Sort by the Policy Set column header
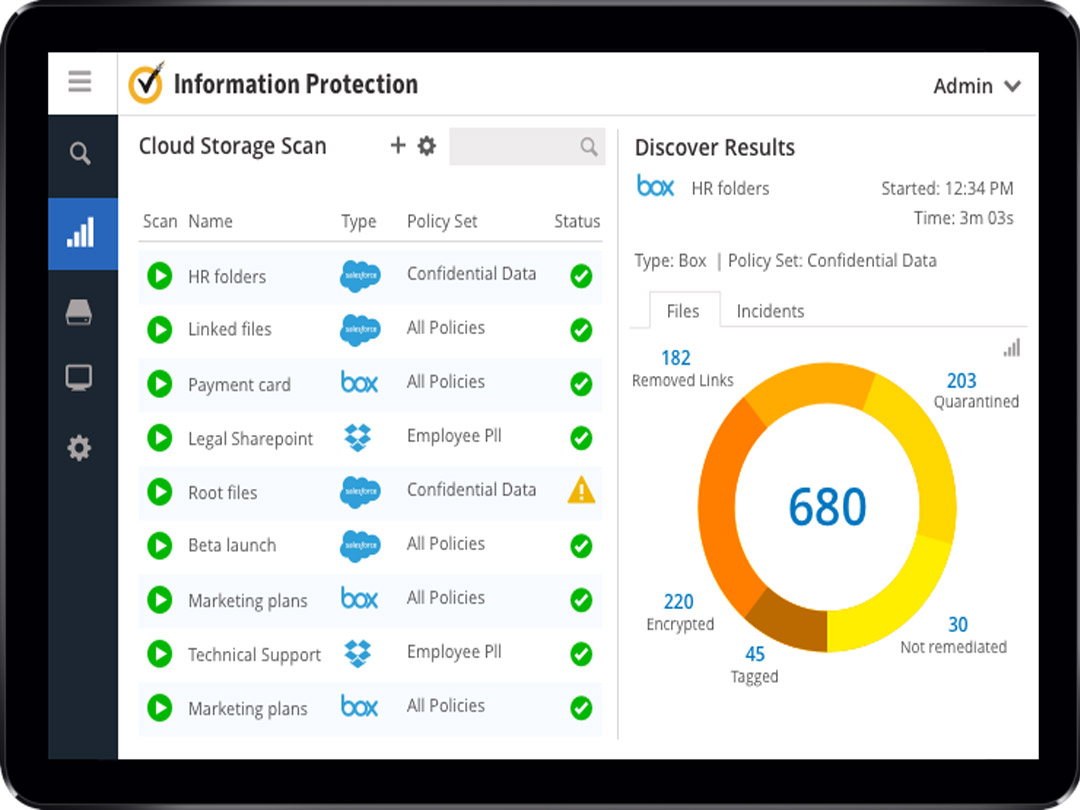The image size is (1080, 810). click(442, 221)
